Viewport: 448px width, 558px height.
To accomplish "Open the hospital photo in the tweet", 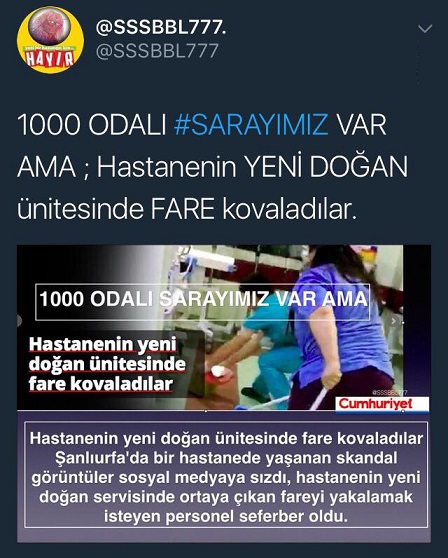I will click(x=224, y=327).
